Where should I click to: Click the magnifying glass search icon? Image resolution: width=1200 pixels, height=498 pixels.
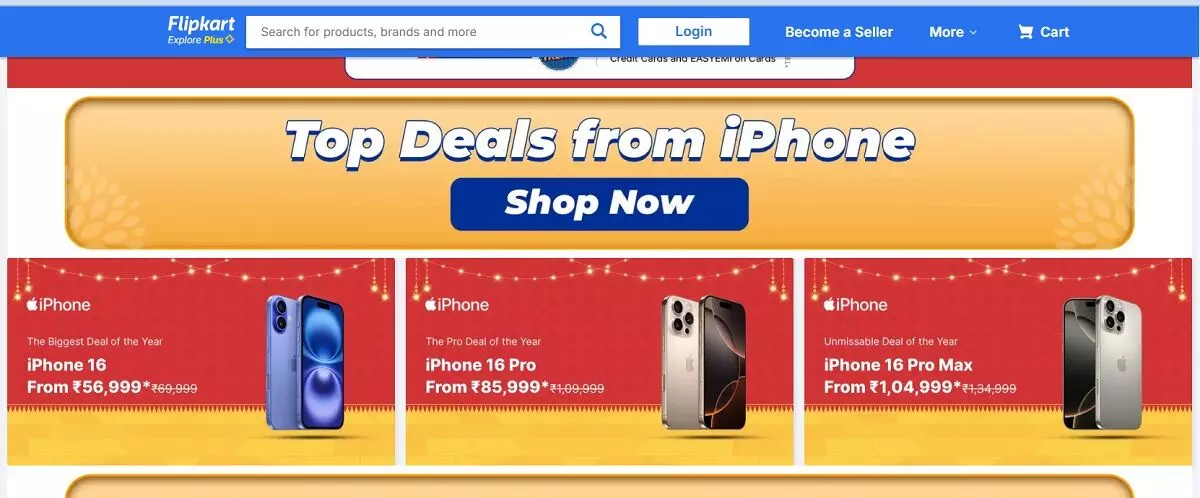599,31
